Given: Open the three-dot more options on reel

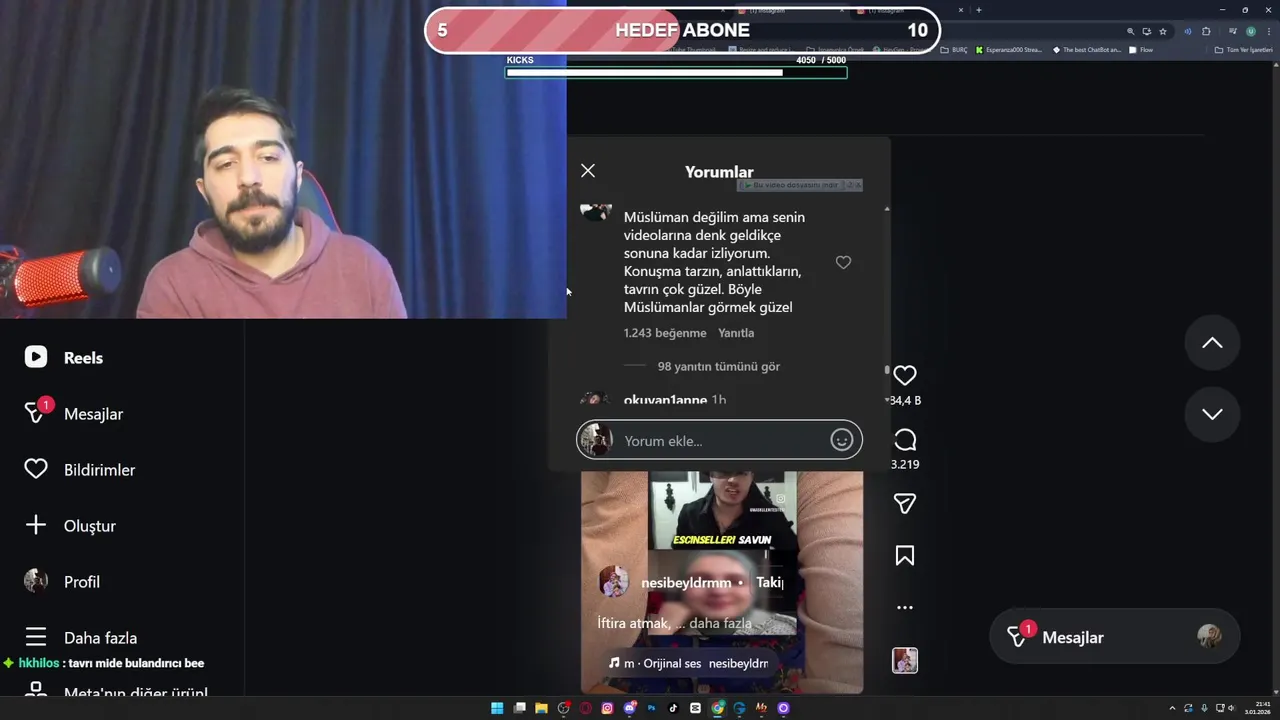Looking at the screenshot, I should [x=905, y=607].
